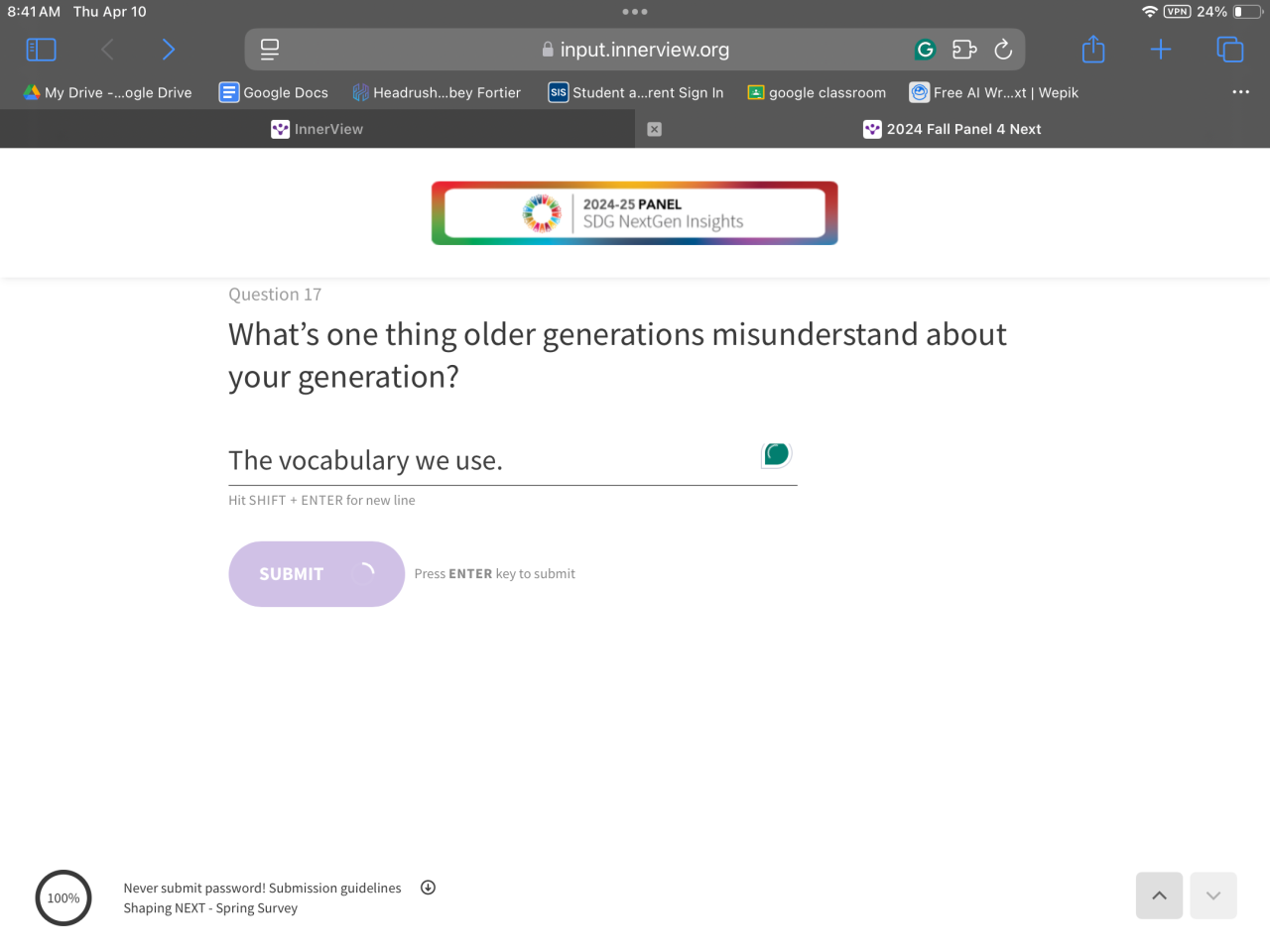The width and height of the screenshot is (1270, 952).
Task: Open the Share sheet
Action: pyautogui.click(x=1093, y=49)
